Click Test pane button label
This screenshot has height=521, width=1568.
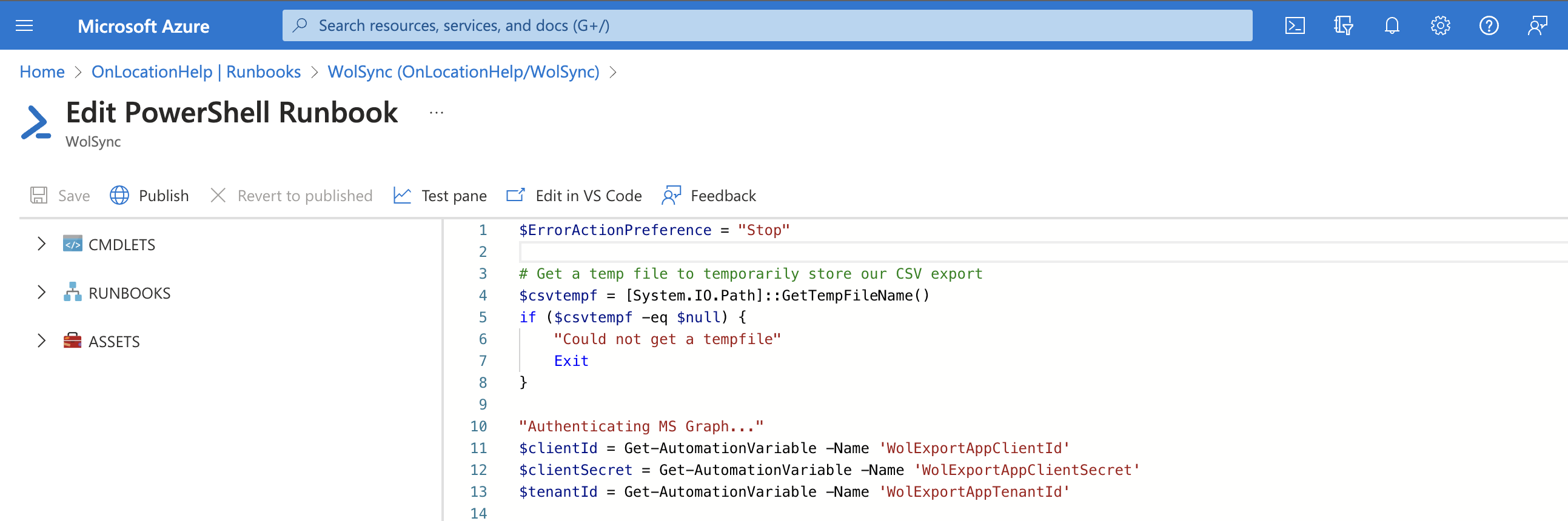pos(454,196)
